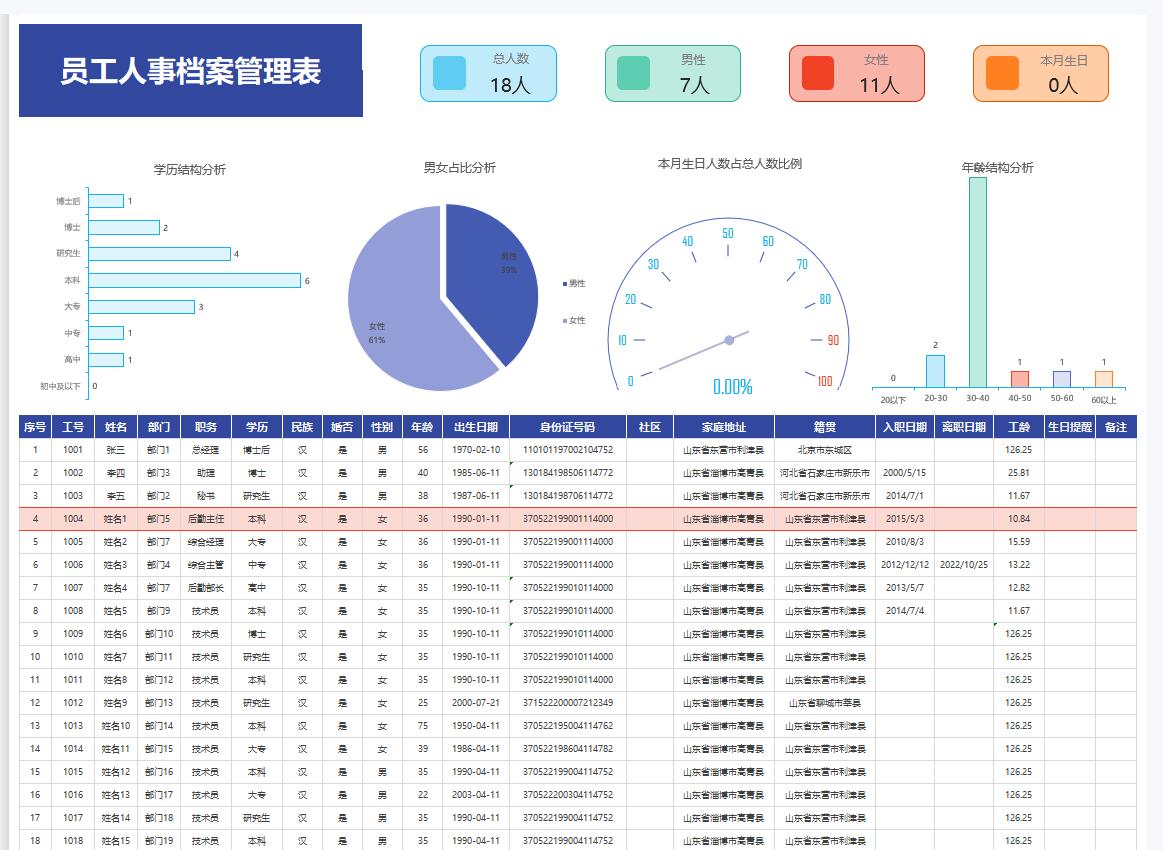Click the 姓名 column header

click(116, 427)
